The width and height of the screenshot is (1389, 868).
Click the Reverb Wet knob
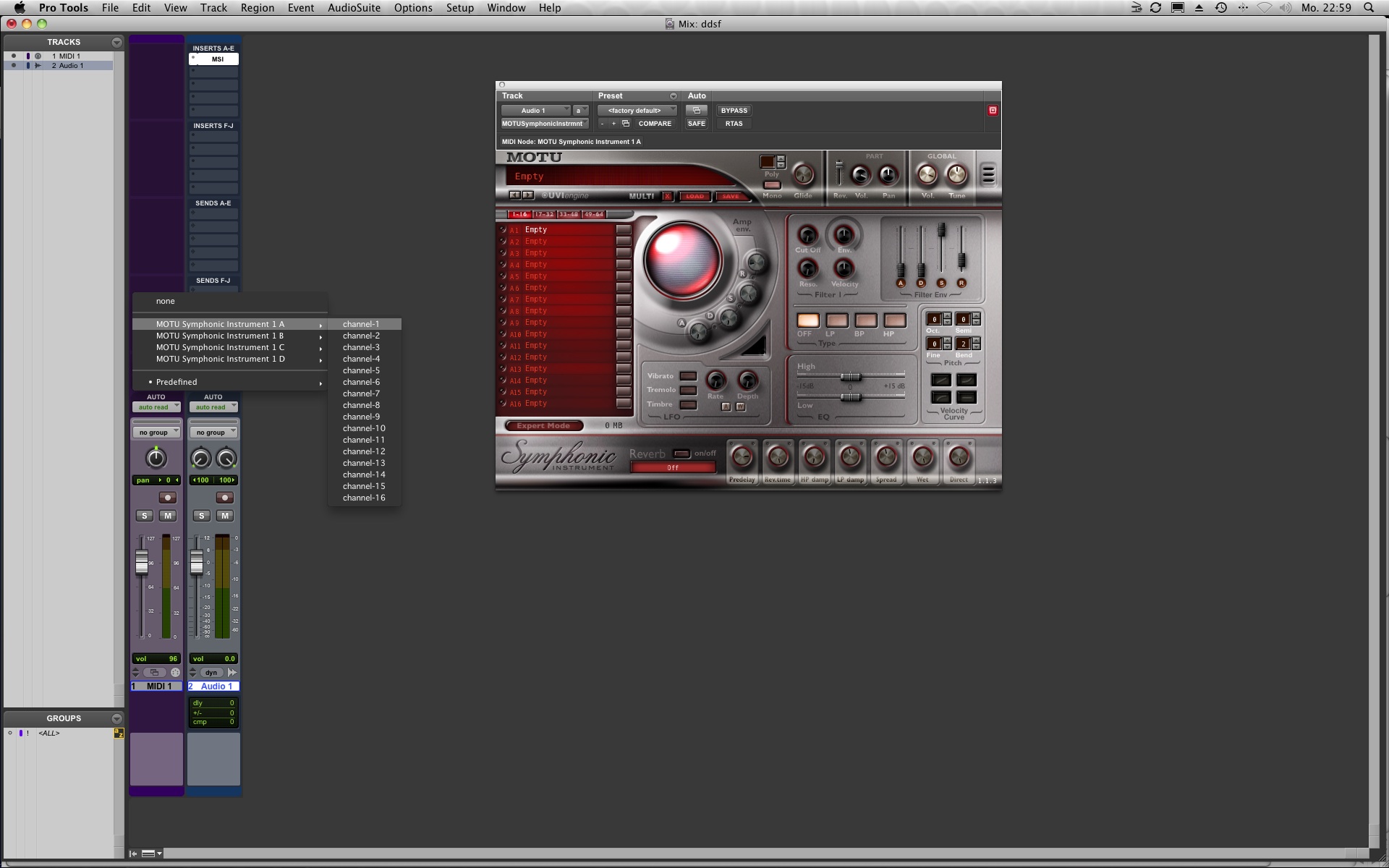pyautogui.click(x=922, y=456)
